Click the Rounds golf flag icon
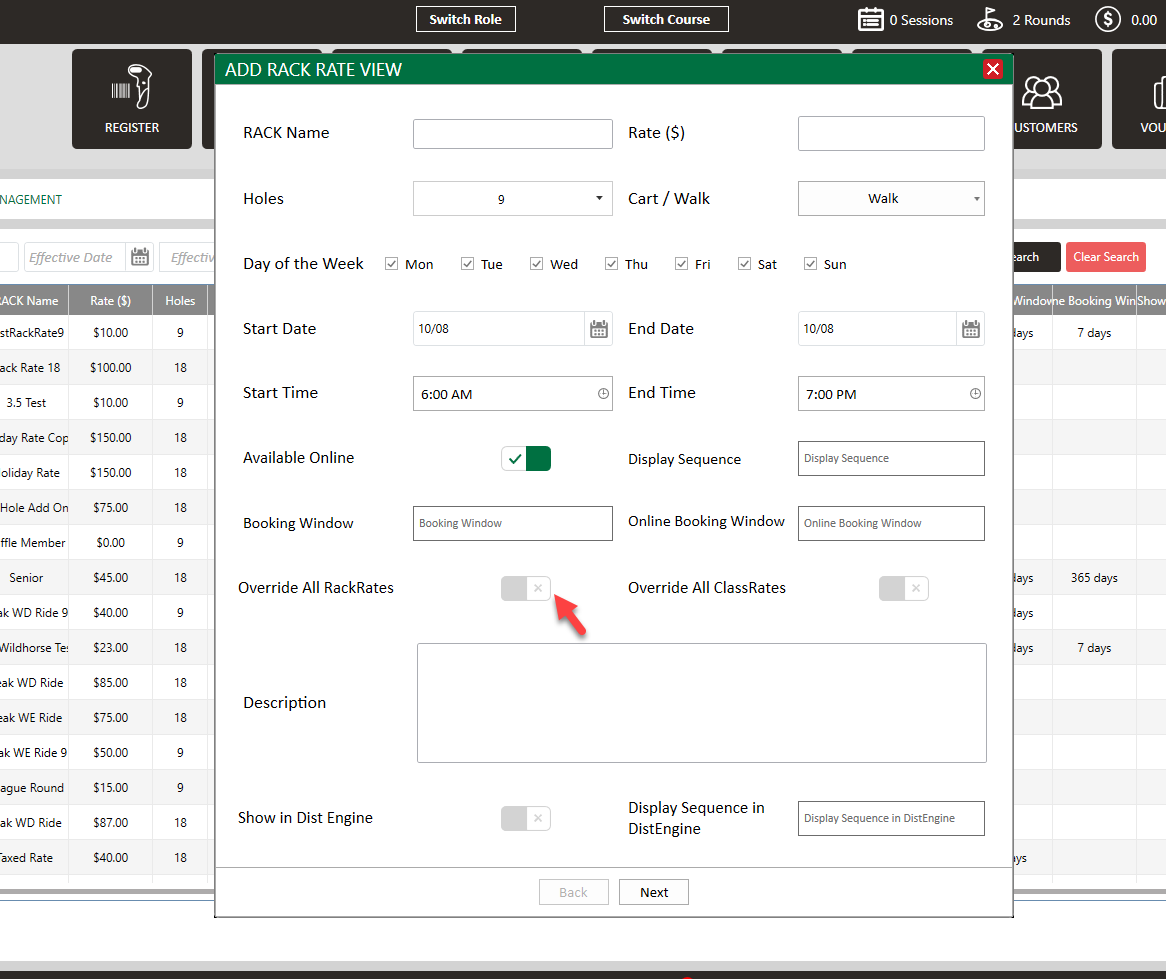The height and width of the screenshot is (979, 1166). click(x=990, y=19)
